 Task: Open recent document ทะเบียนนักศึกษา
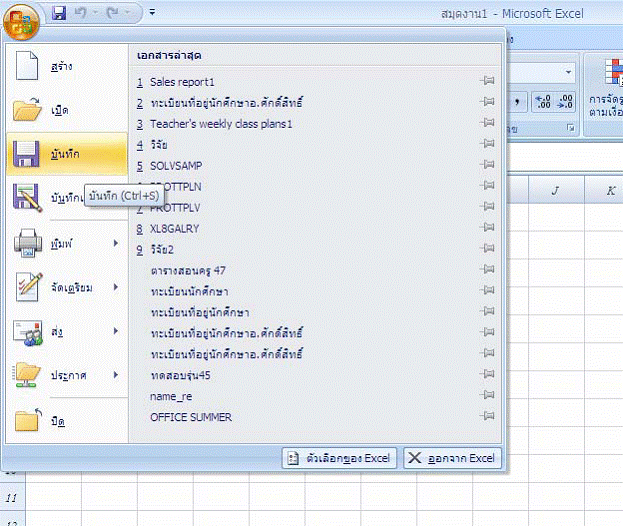(x=315, y=292)
